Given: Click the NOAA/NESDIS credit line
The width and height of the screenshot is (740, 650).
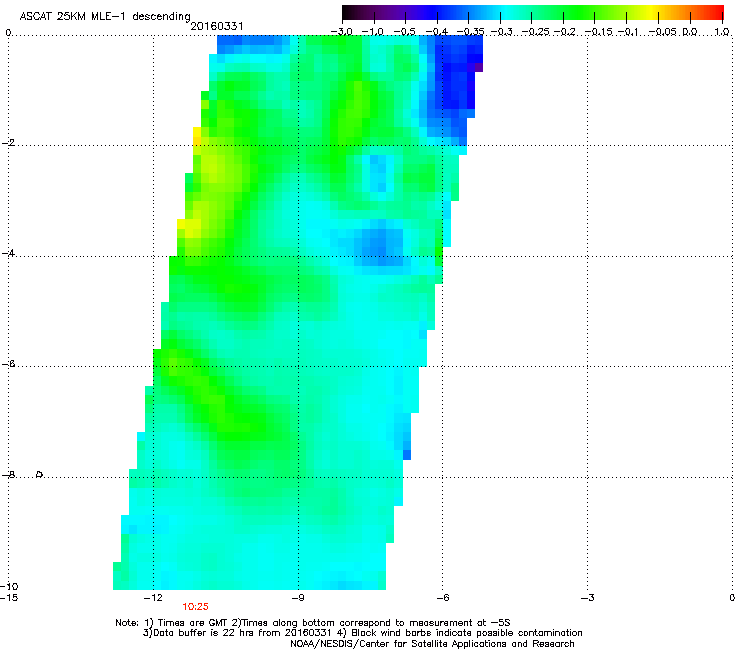Looking at the screenshot, I should (x=432, y=644).
